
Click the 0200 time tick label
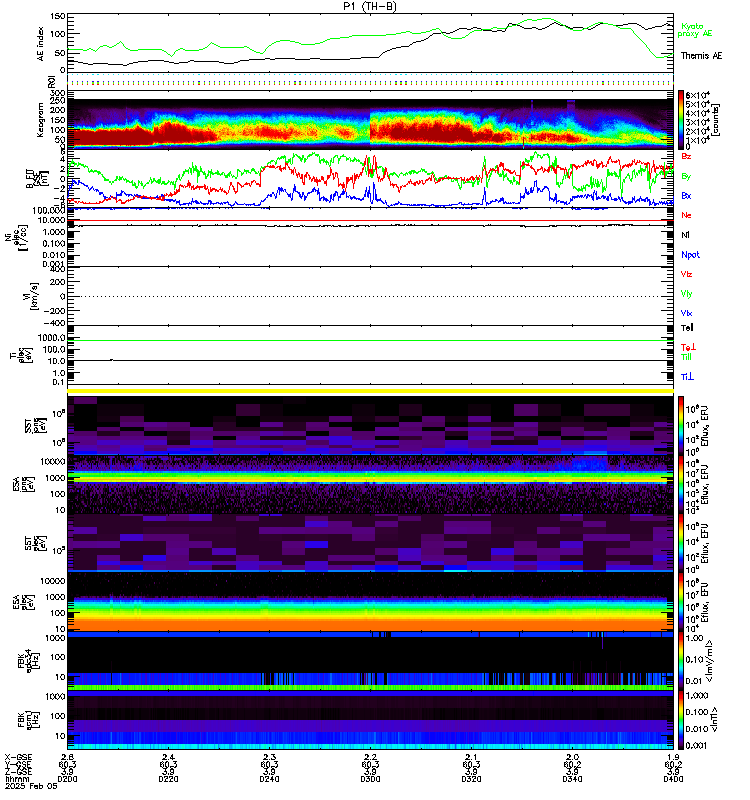pos(67,779)
